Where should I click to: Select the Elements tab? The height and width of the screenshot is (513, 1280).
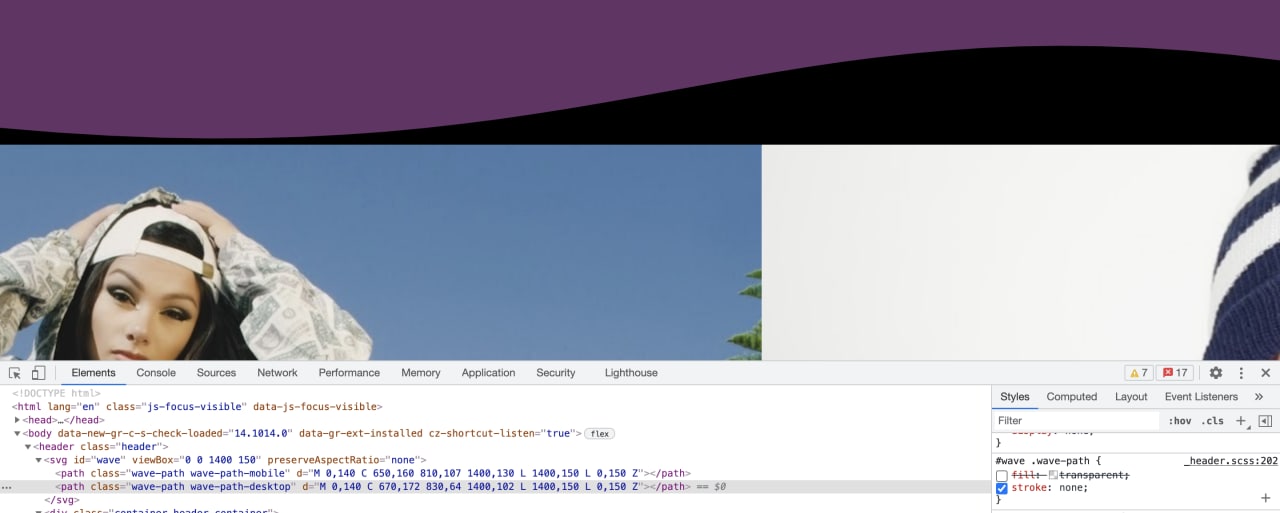(x=93, y=373)
